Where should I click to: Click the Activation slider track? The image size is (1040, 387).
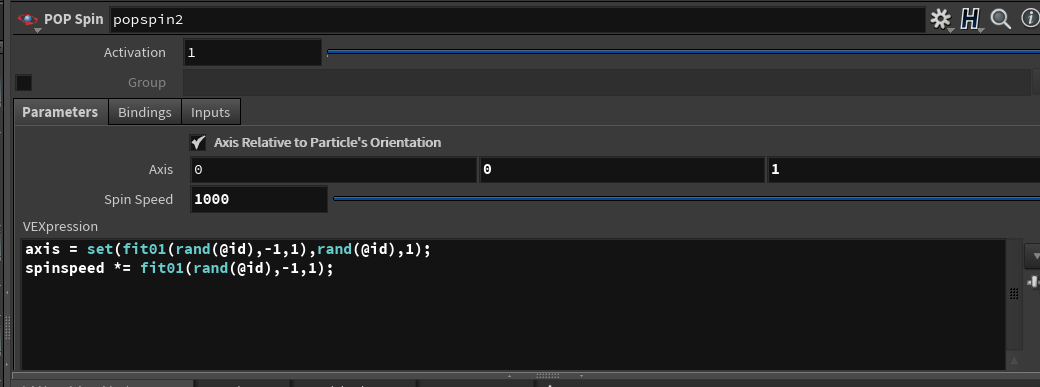(x=683, y=52)
